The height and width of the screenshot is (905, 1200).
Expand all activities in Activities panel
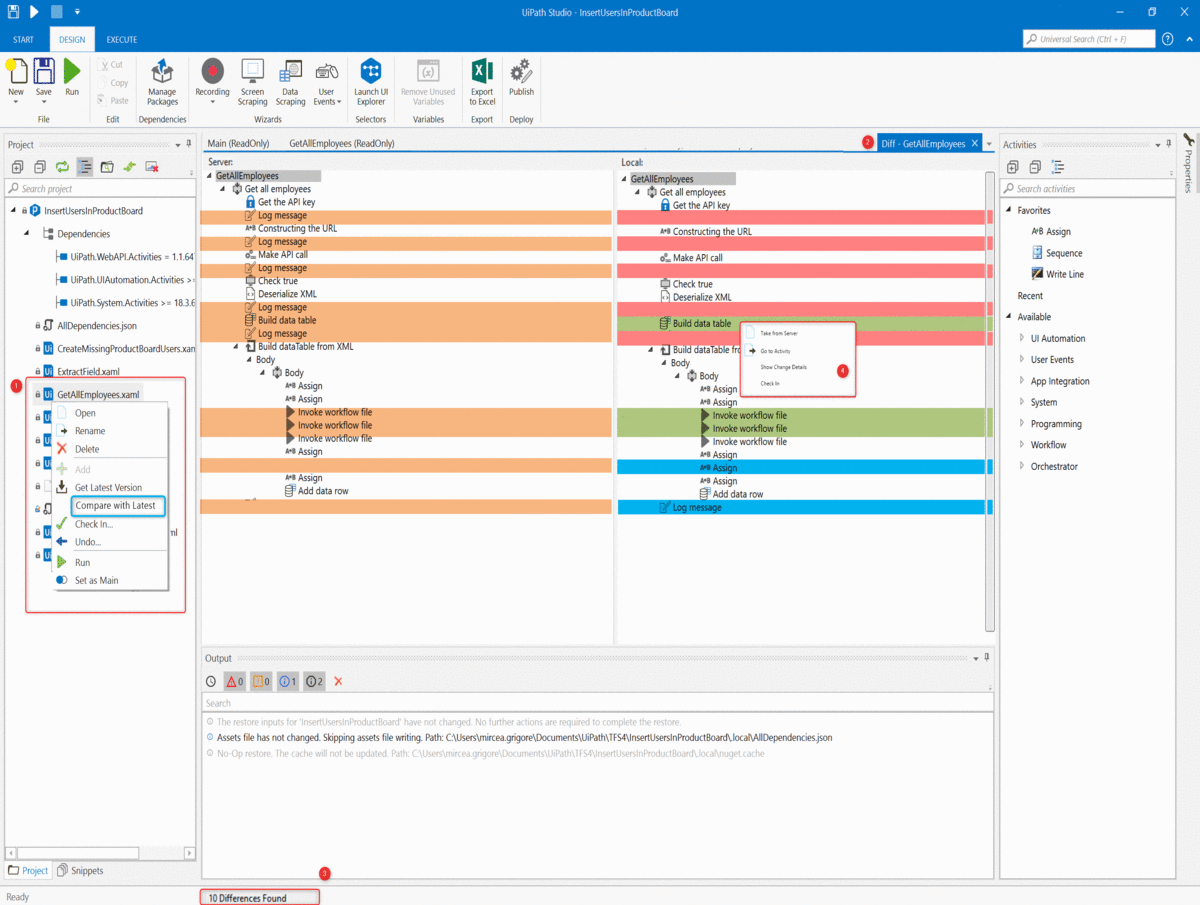pos(1013,167)
